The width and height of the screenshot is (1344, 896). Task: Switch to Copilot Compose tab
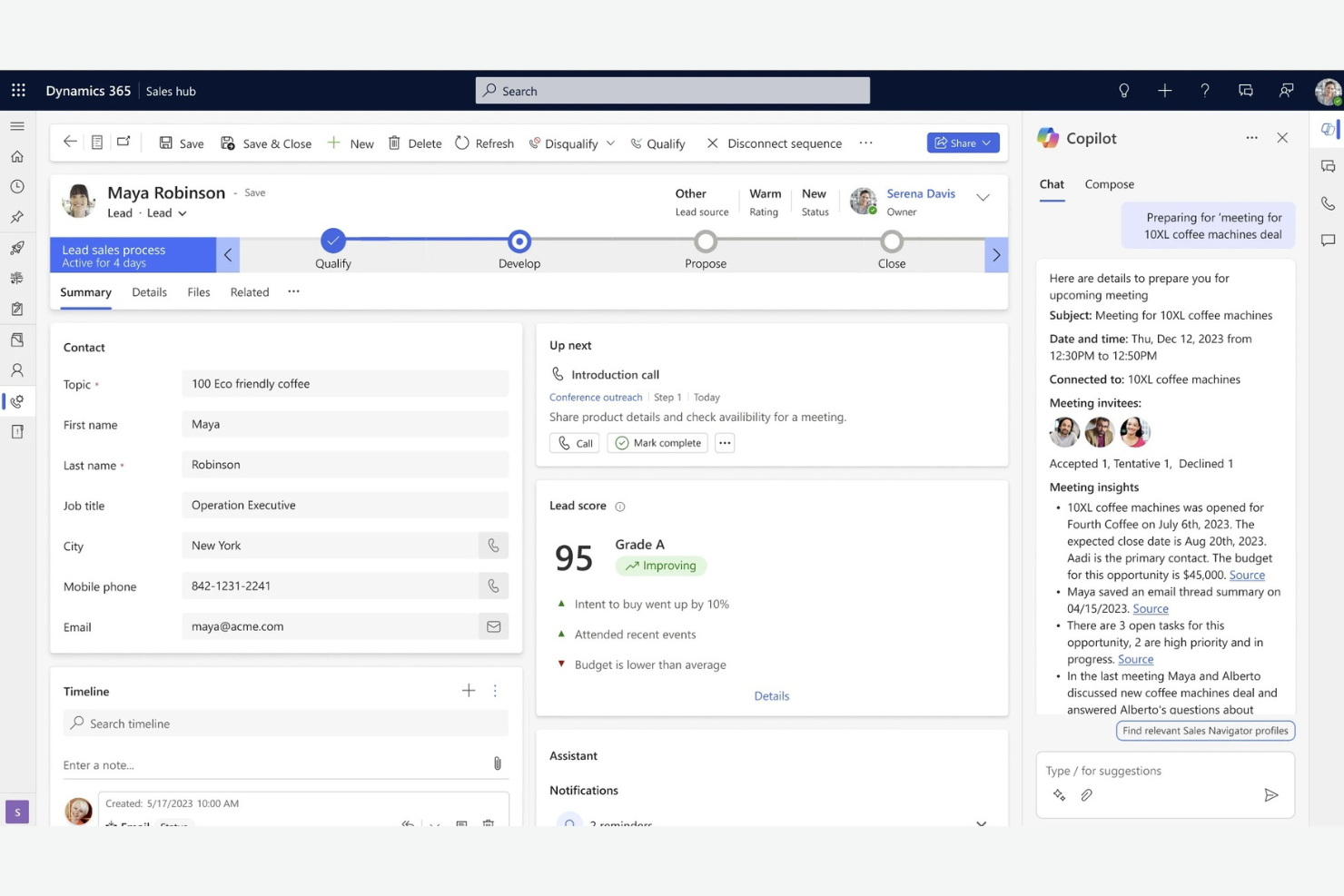pyautogui.click(x=1109, y=184)
